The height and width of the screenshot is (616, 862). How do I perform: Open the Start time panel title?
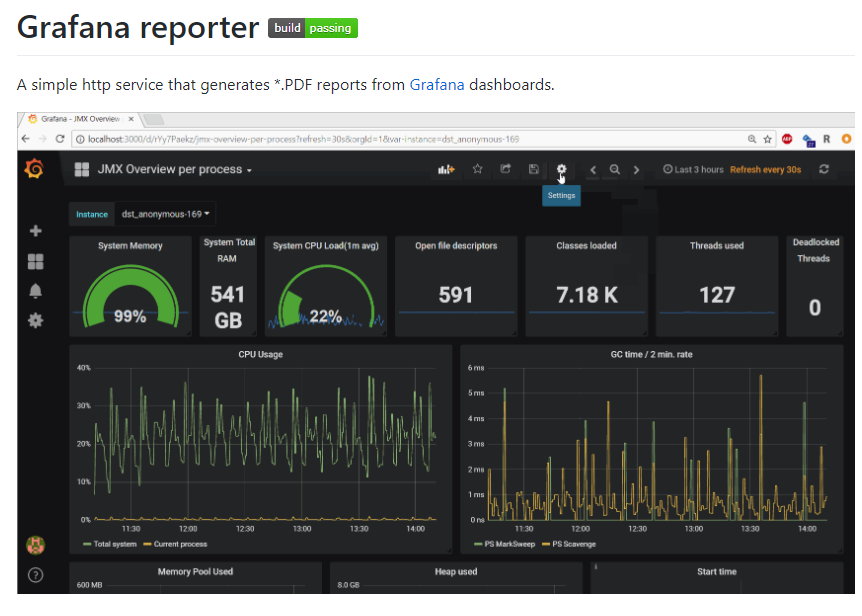(x=717, y=571)
